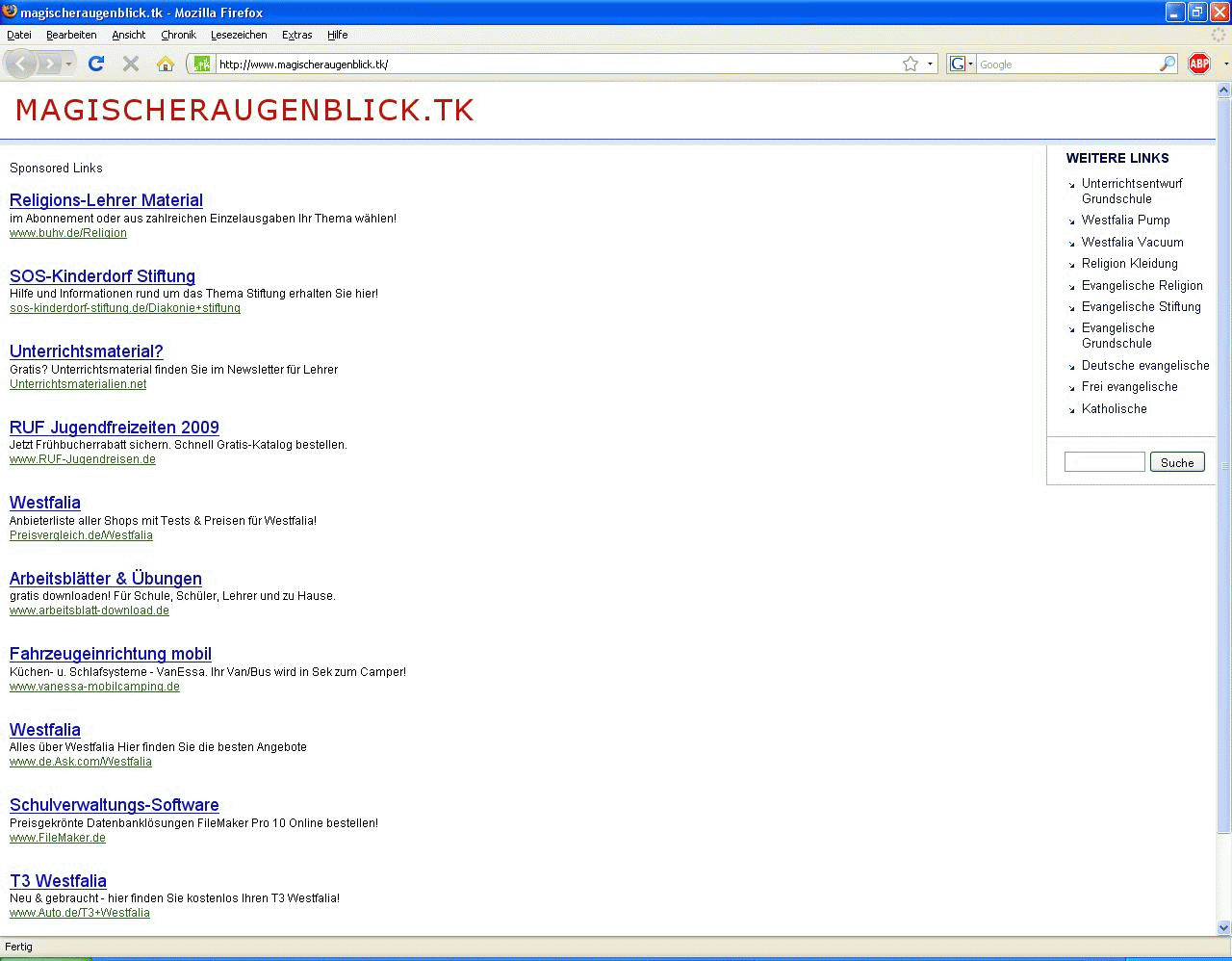Open the www.FileMaker.de link
Viewport: 1232px width, 961px height.
[x=58, y=838]
